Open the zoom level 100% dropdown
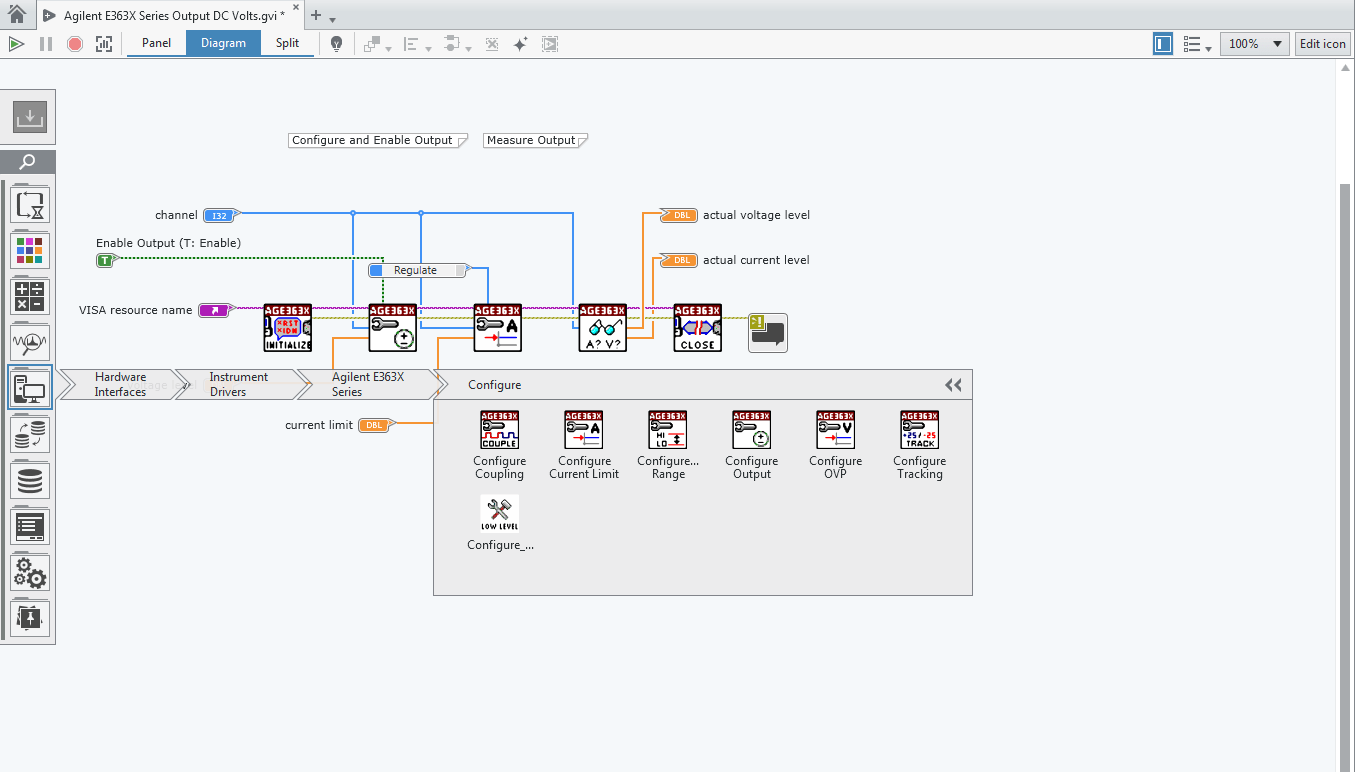The image size is (1355, 772). tap(1253, 43)
